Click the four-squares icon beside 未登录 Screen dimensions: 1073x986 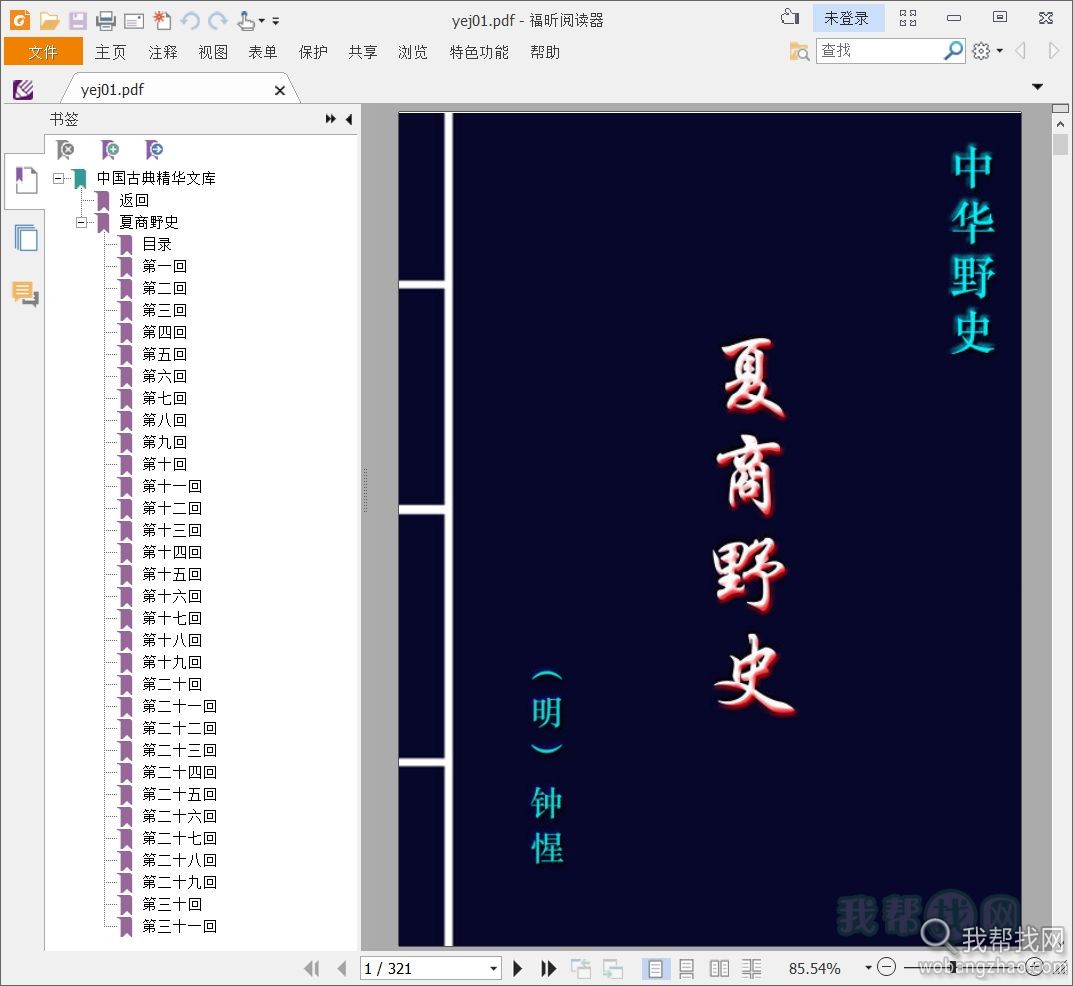click(x=907, y=18)
